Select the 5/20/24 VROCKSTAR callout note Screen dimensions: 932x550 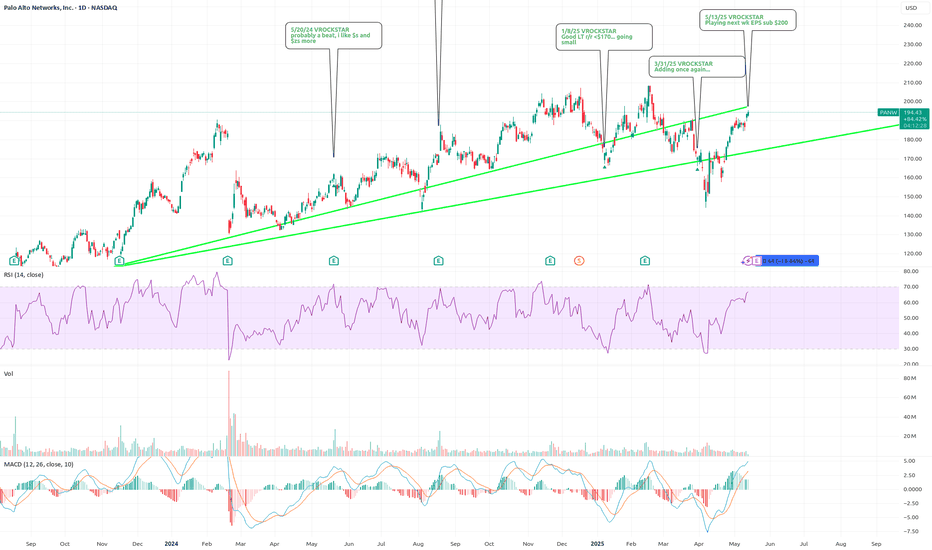click(333, 36)
